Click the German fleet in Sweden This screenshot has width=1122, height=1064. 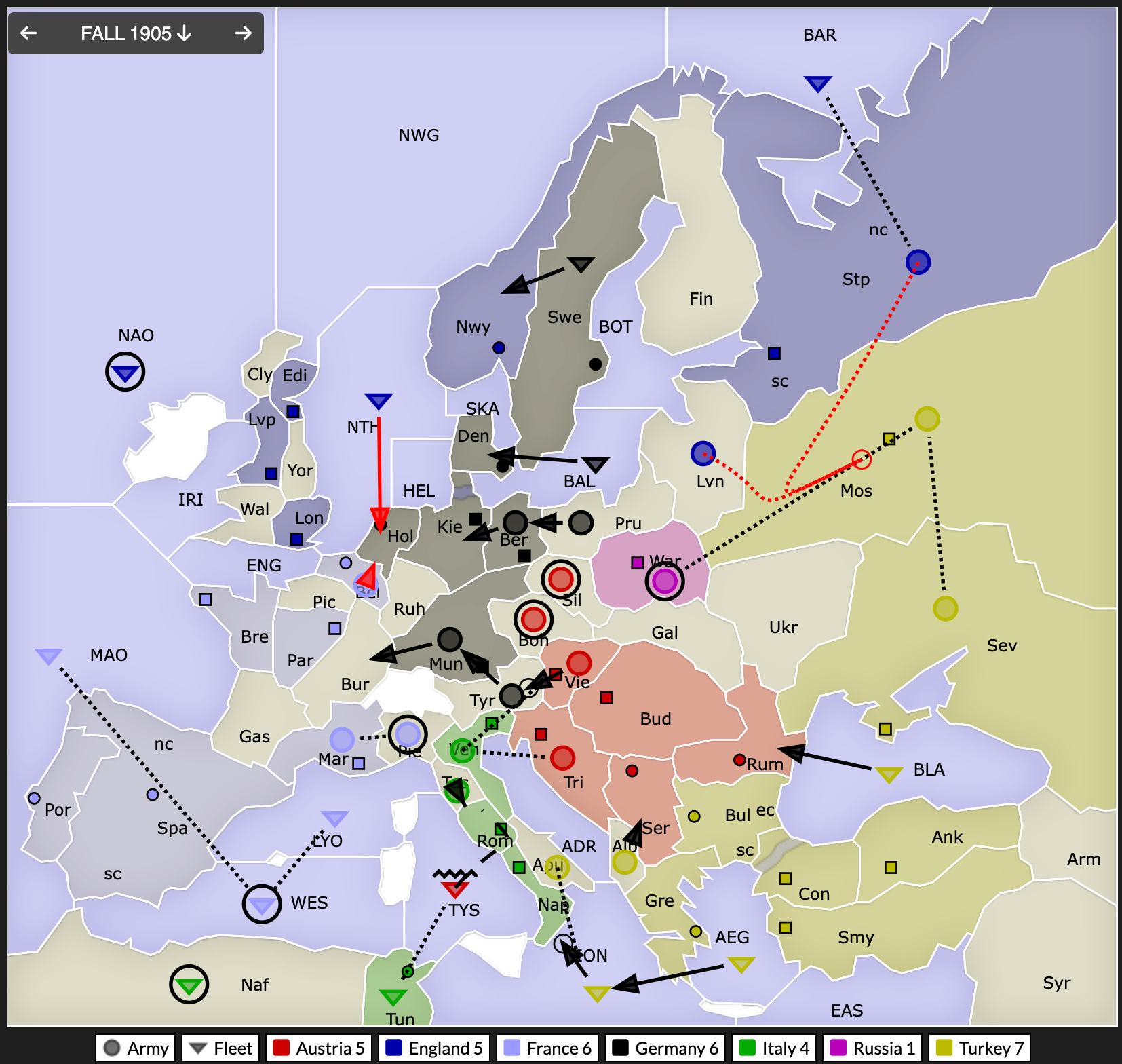tap(581, 263)
